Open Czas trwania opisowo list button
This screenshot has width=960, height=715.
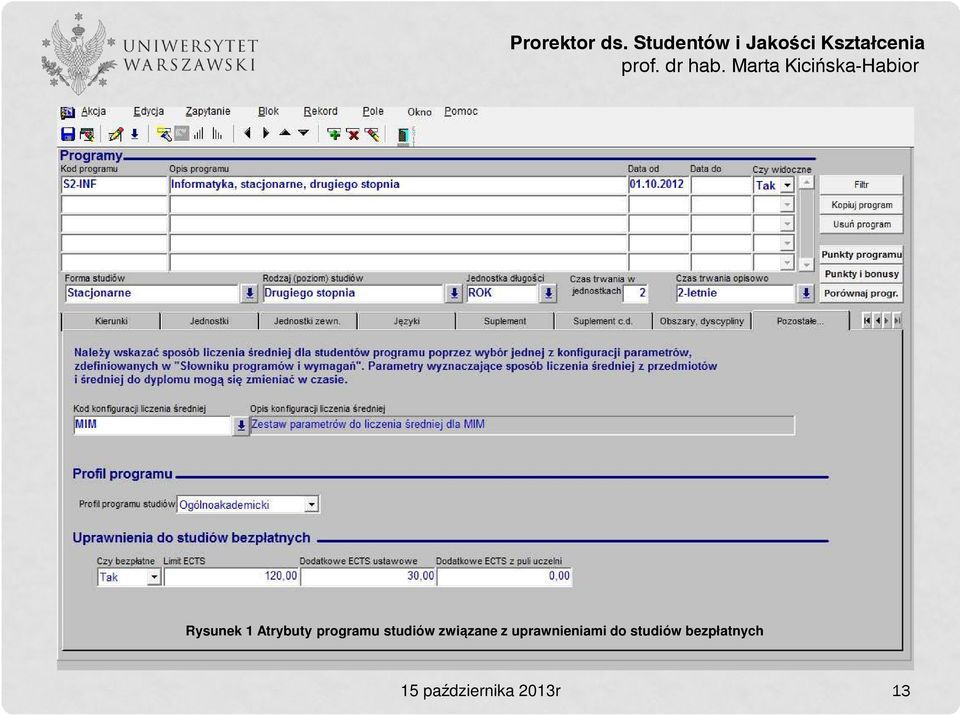[x=806, y=293]
